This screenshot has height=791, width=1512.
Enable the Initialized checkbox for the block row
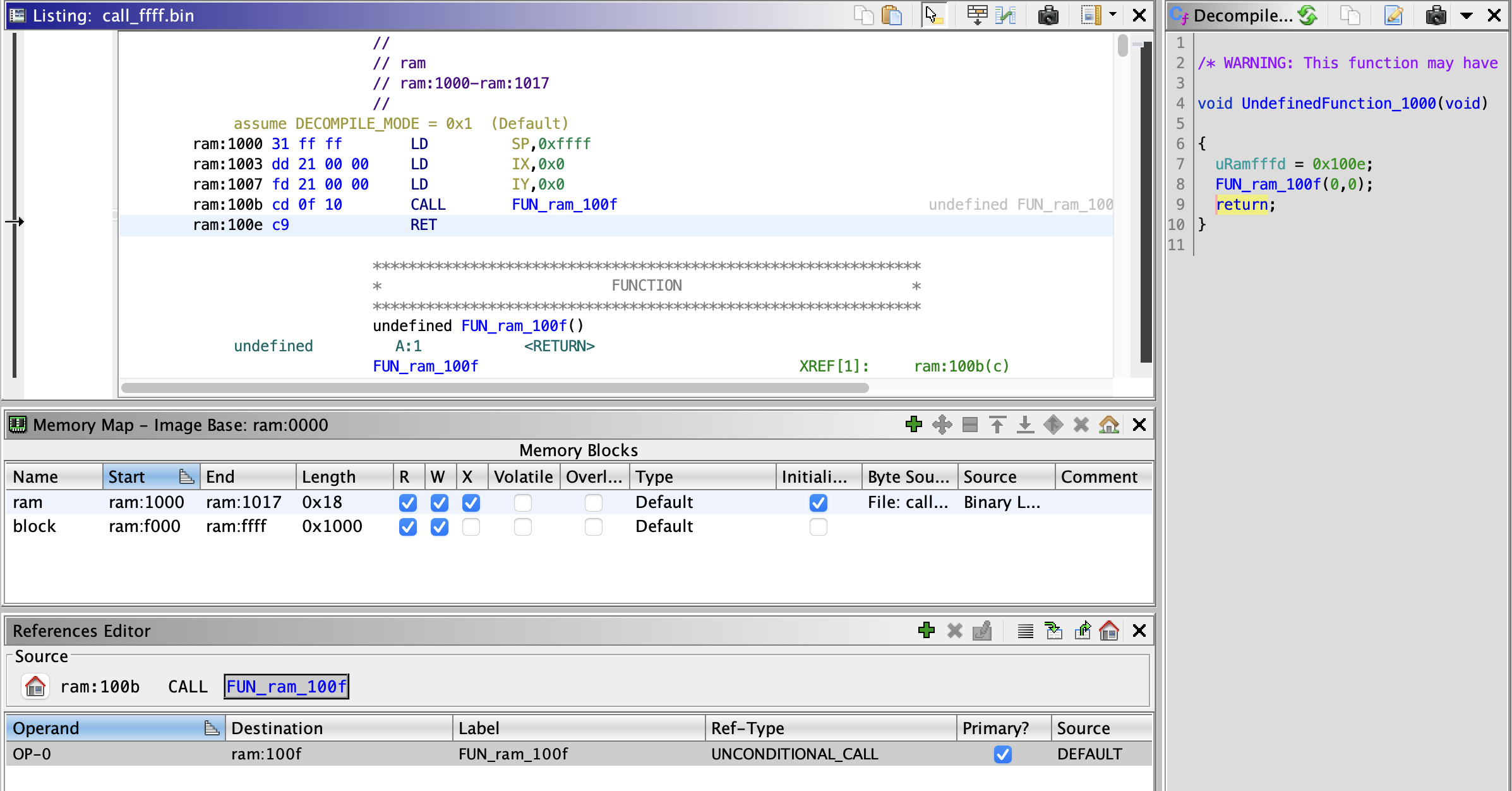819,526
